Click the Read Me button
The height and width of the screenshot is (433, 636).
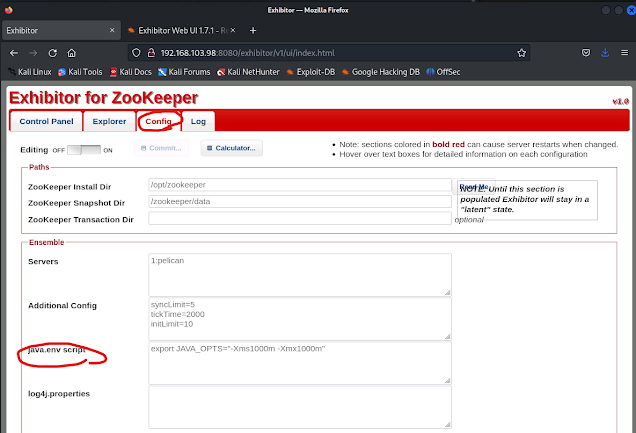pyautogui.click(x=473, y=186)
